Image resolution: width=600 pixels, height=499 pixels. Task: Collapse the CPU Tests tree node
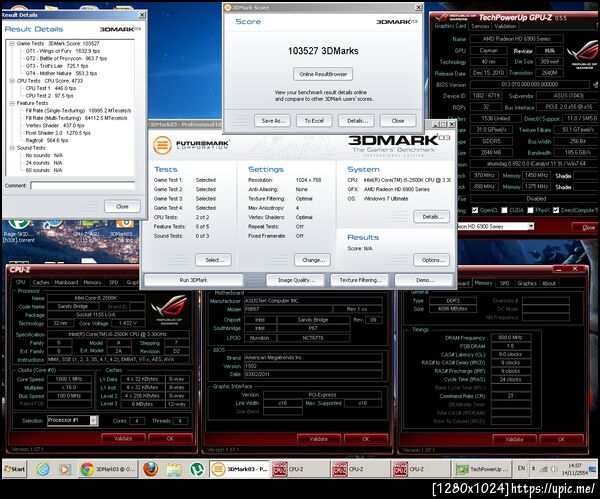coord(12,81)
